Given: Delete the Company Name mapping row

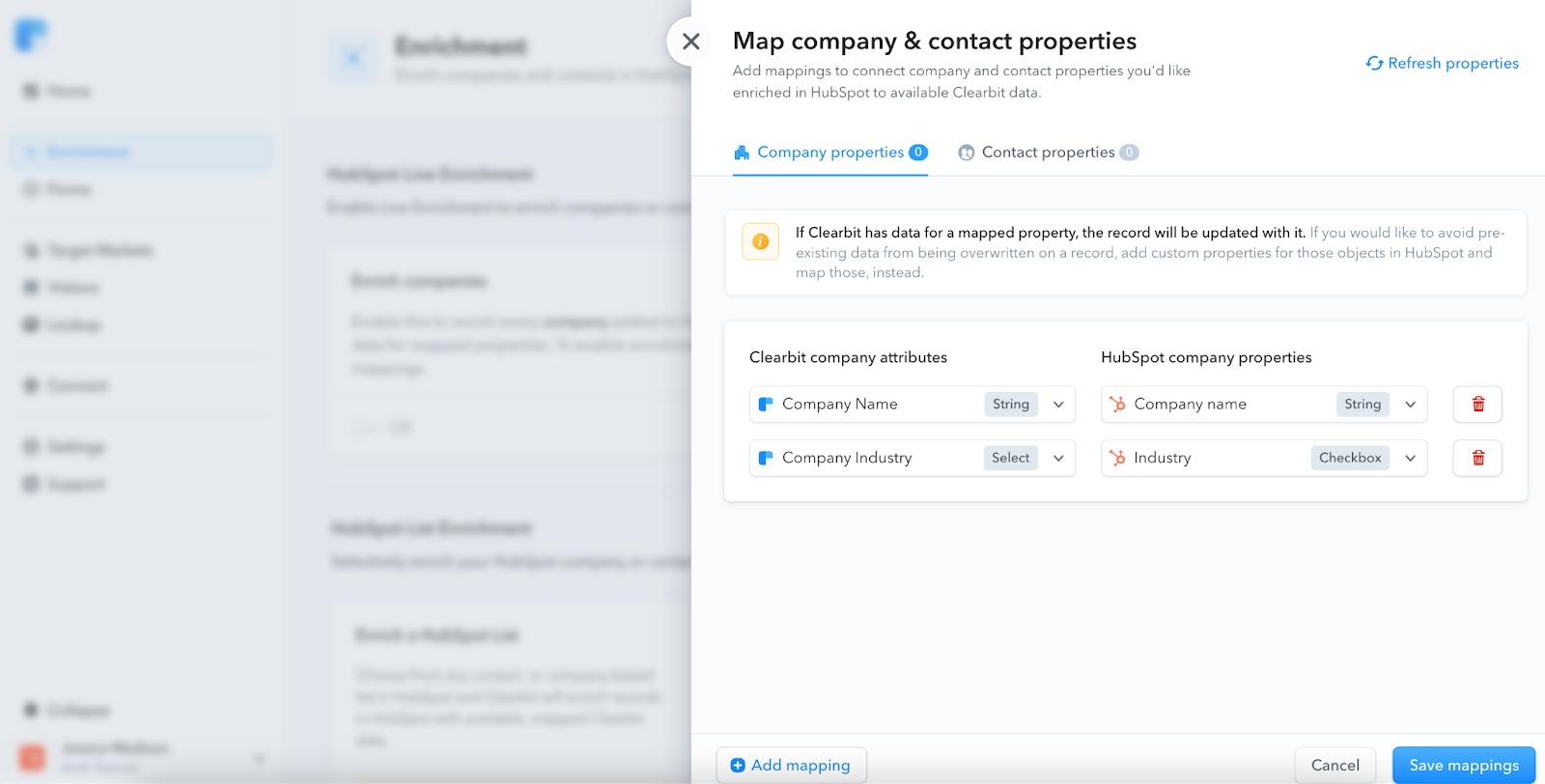Looking at the screenshot, I should pos(1477,405).
